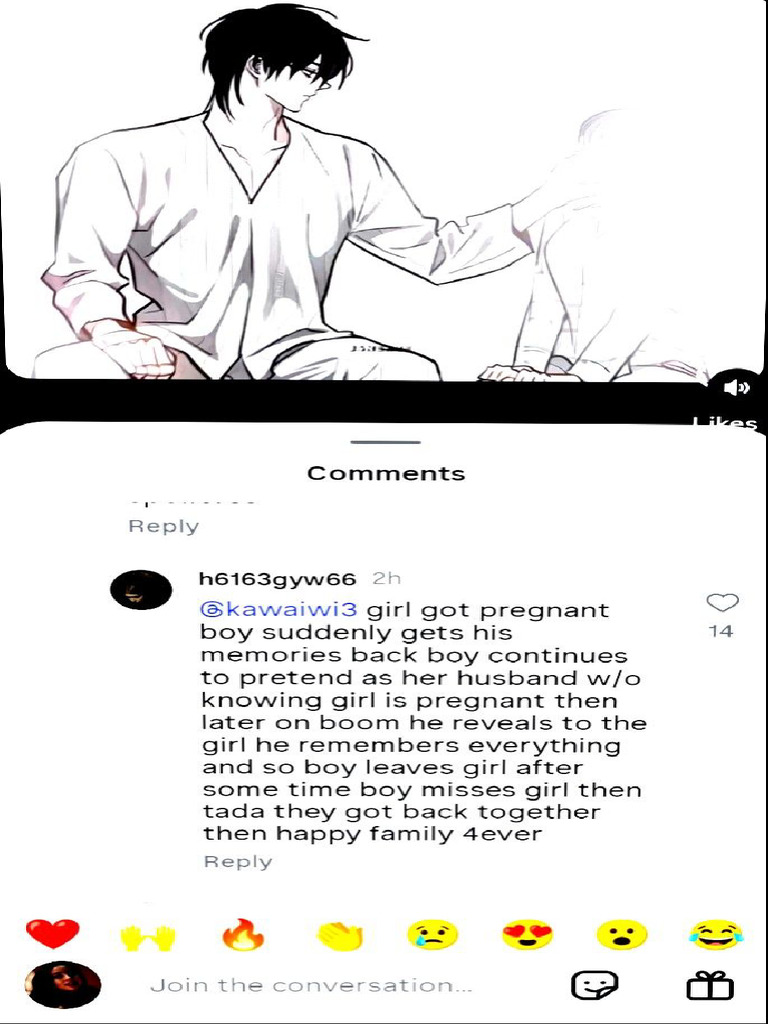Send the fire emoji reaction

[243, 934]
